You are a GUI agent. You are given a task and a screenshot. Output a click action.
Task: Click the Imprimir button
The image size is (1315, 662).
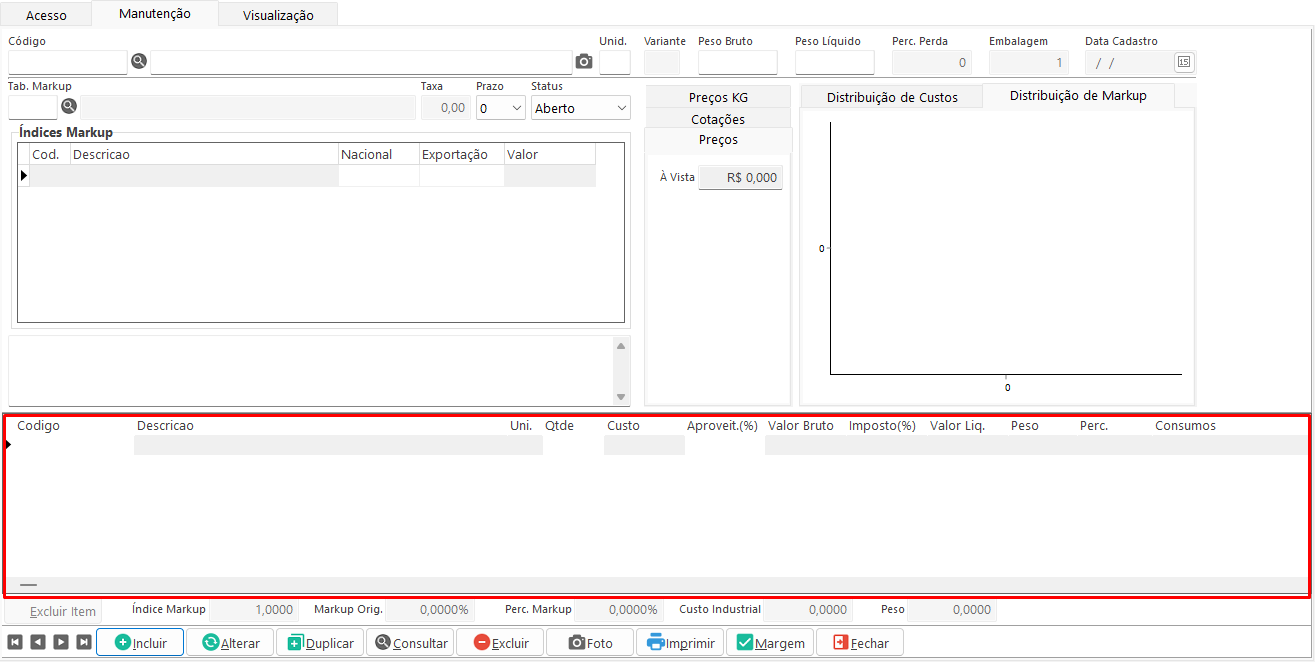680,642
